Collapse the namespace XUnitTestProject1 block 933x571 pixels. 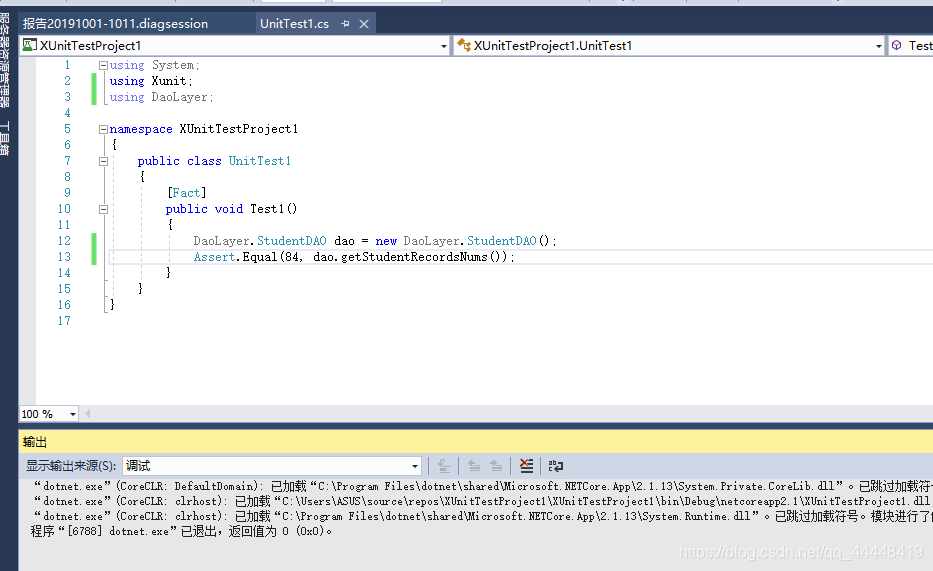103,129
